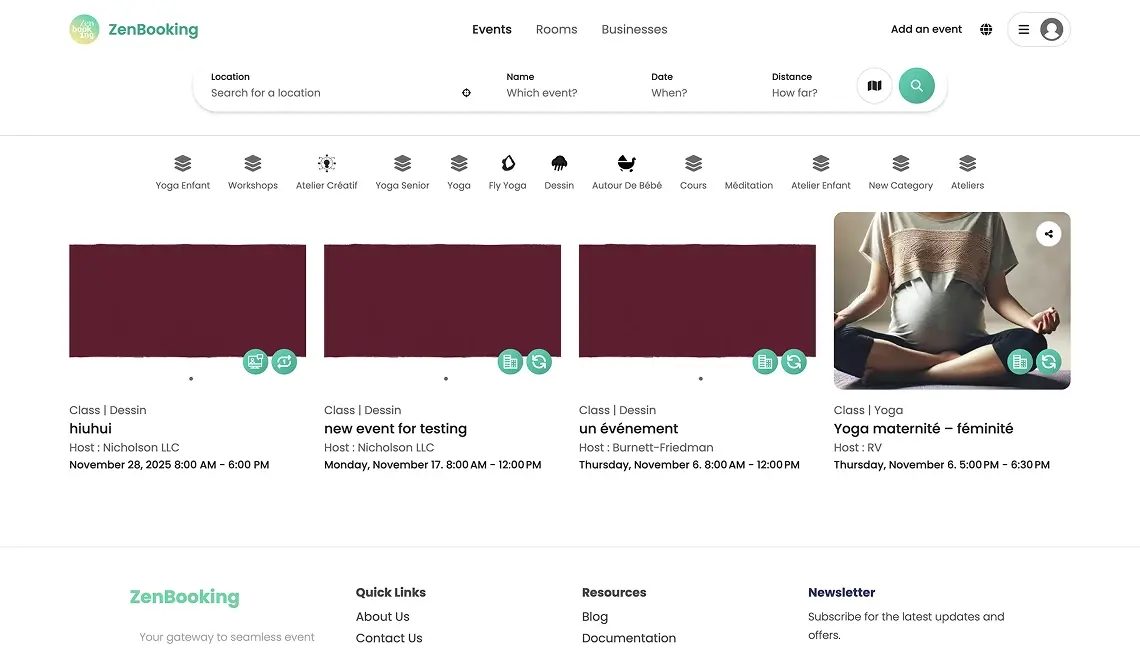
Task: Click building icon on un événement card
Action: 765,361
